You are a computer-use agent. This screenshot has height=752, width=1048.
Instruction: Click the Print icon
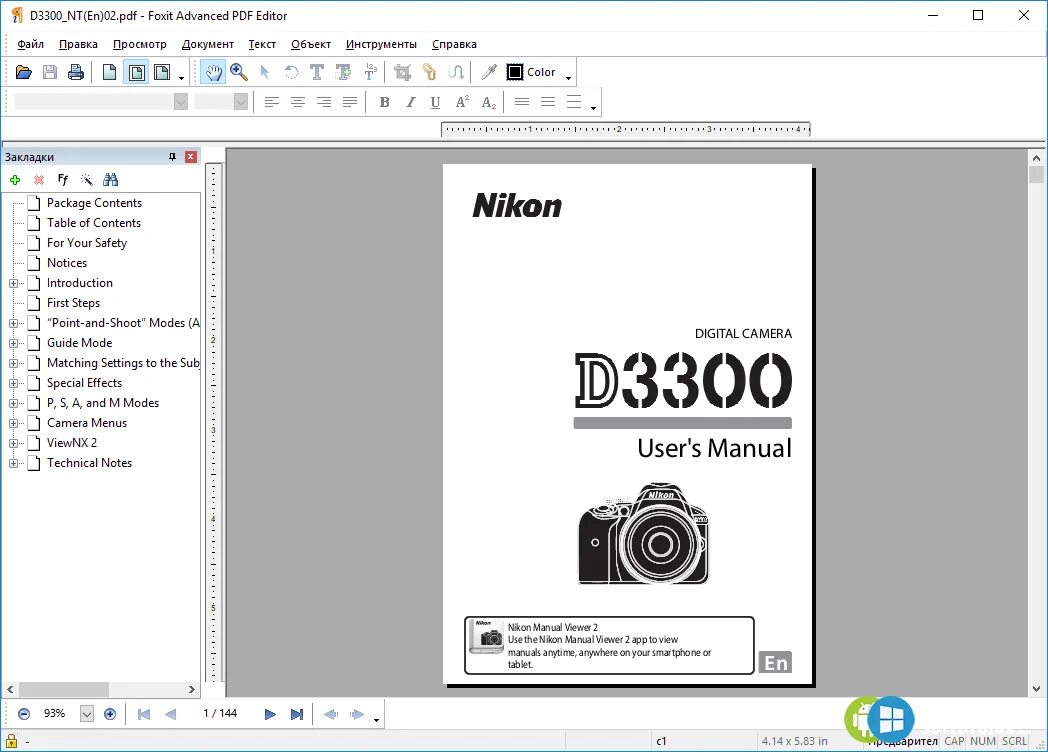[76, 72]
